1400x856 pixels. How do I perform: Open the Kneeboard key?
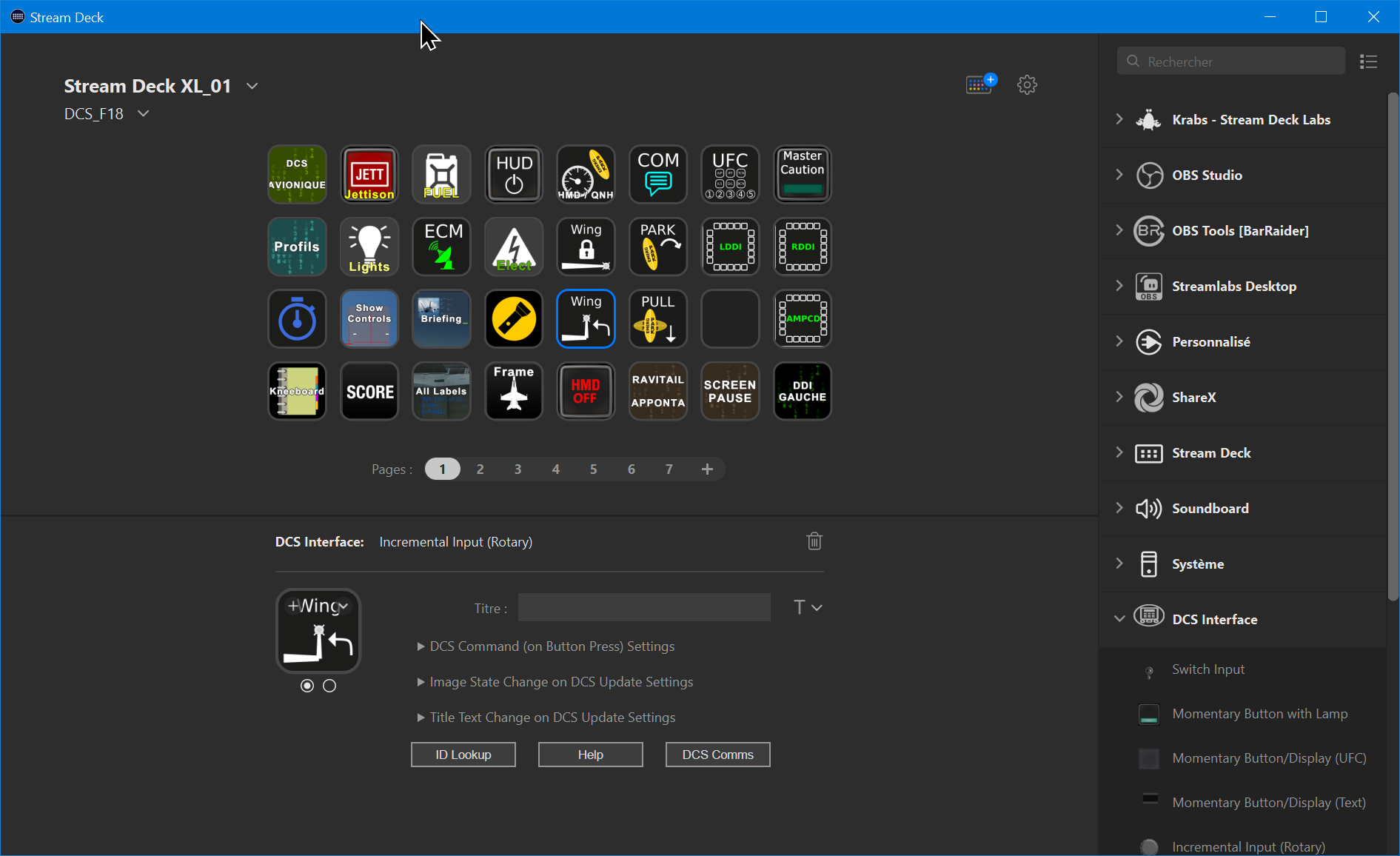point(297,391)
